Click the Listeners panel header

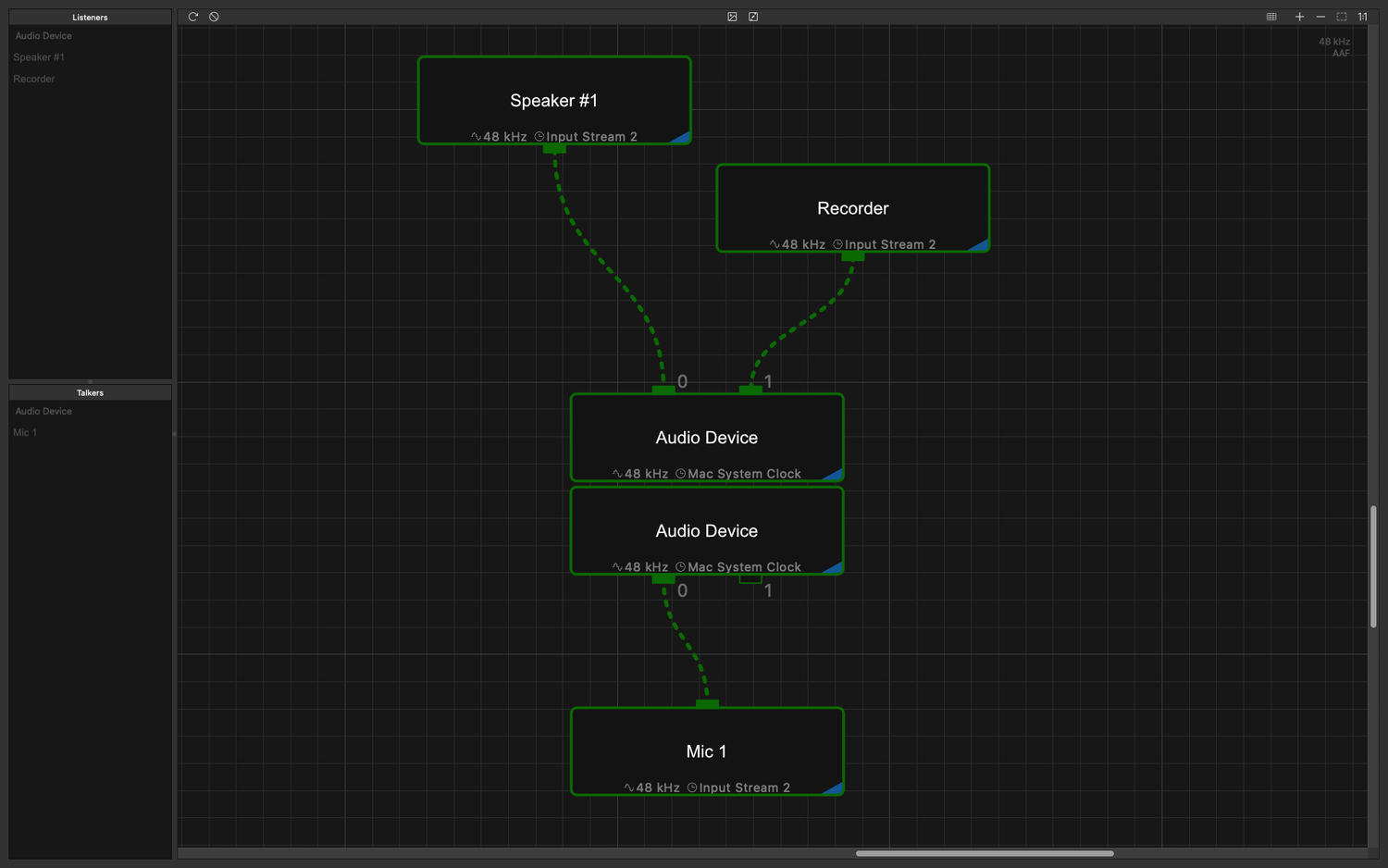[90, 17]
